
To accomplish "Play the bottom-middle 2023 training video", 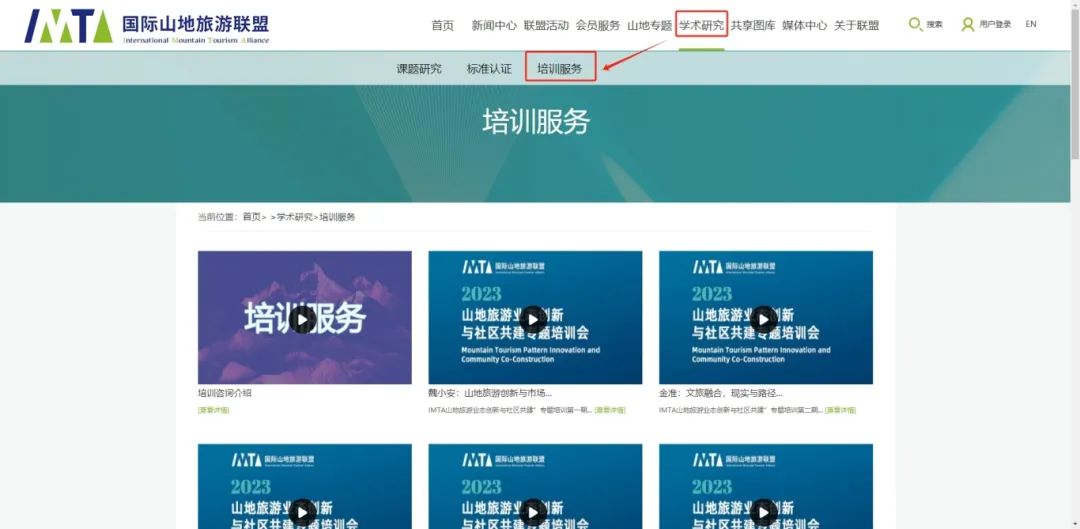I will coord(534,511).
